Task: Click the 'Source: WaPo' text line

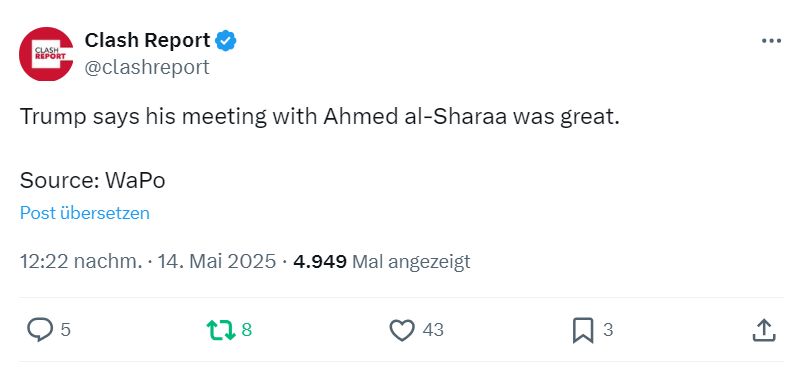Action: [x=93, y=180]
